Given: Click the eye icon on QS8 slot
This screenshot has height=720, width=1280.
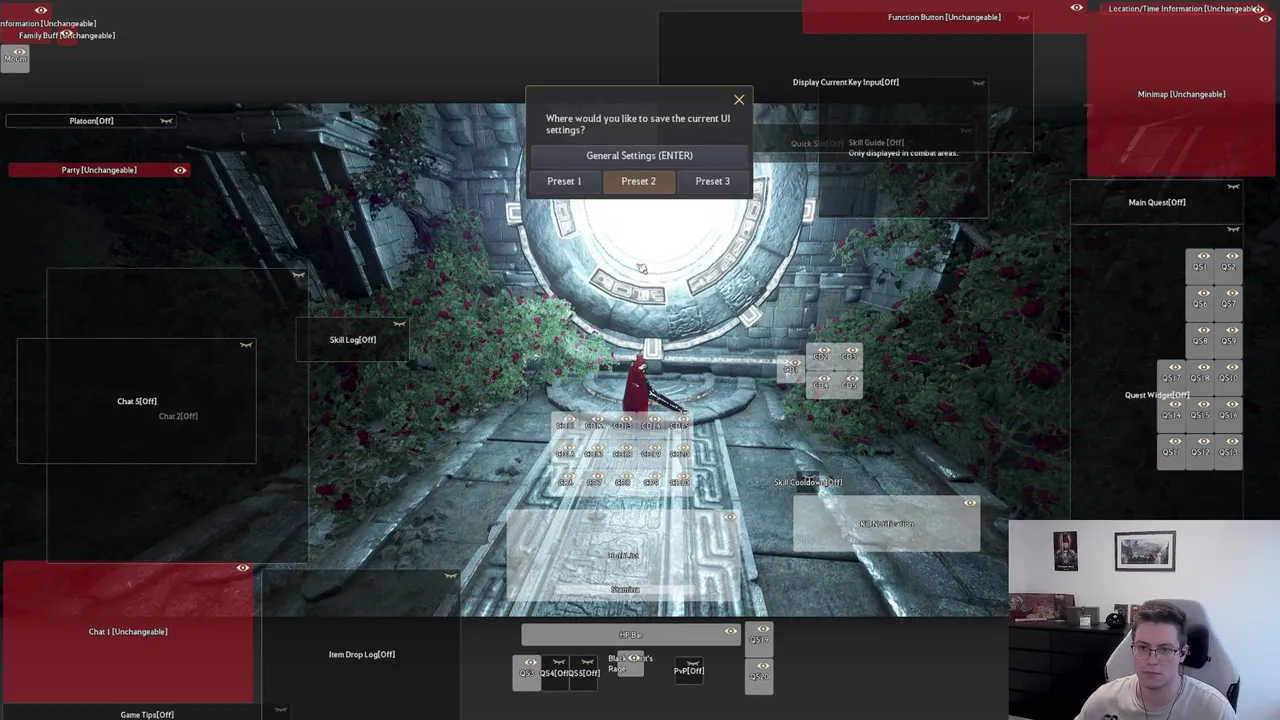Looking at the screenshot, I should [x=1204, y=330].
